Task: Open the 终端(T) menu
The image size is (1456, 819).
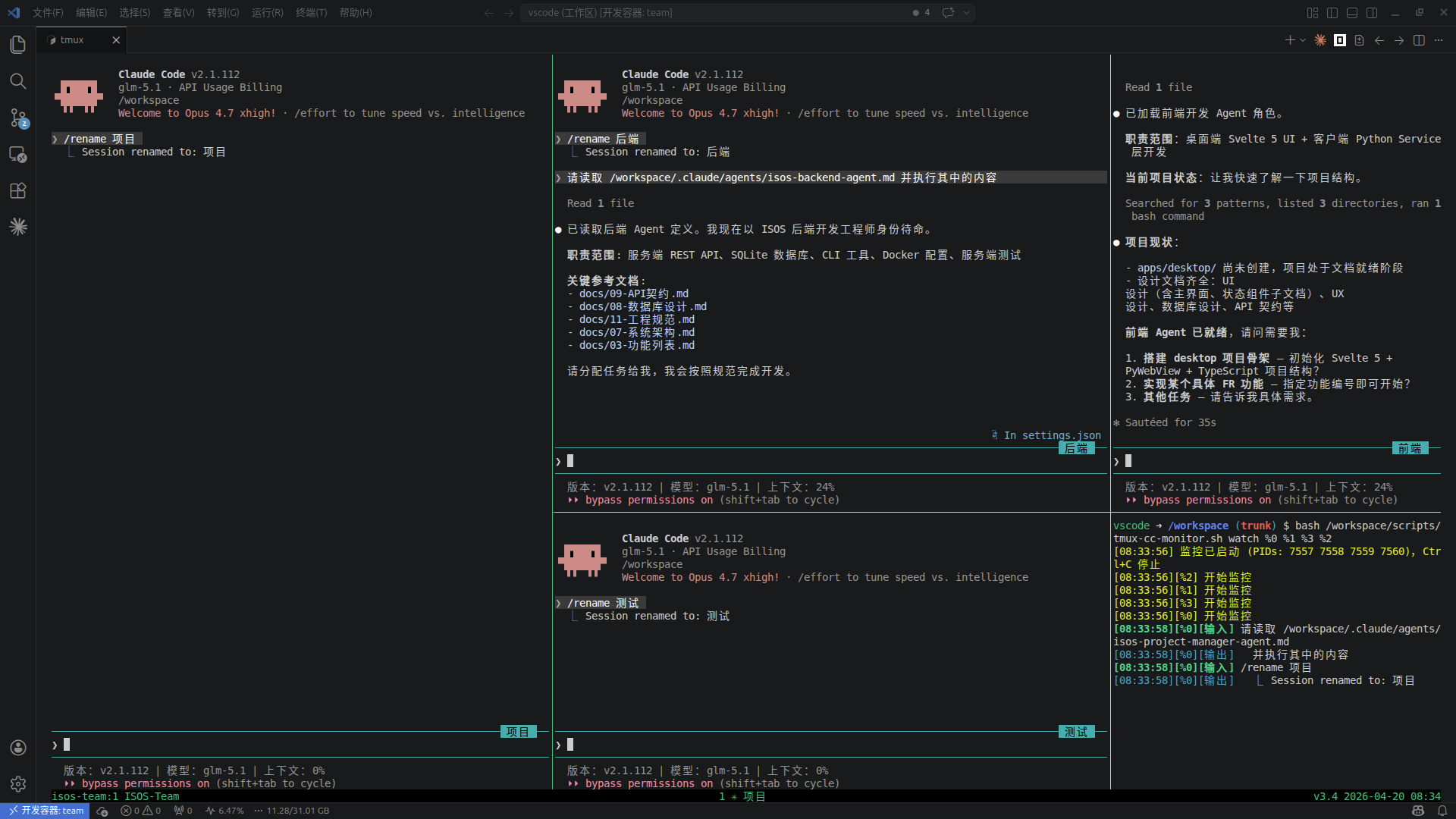Action: coord(311,13)
